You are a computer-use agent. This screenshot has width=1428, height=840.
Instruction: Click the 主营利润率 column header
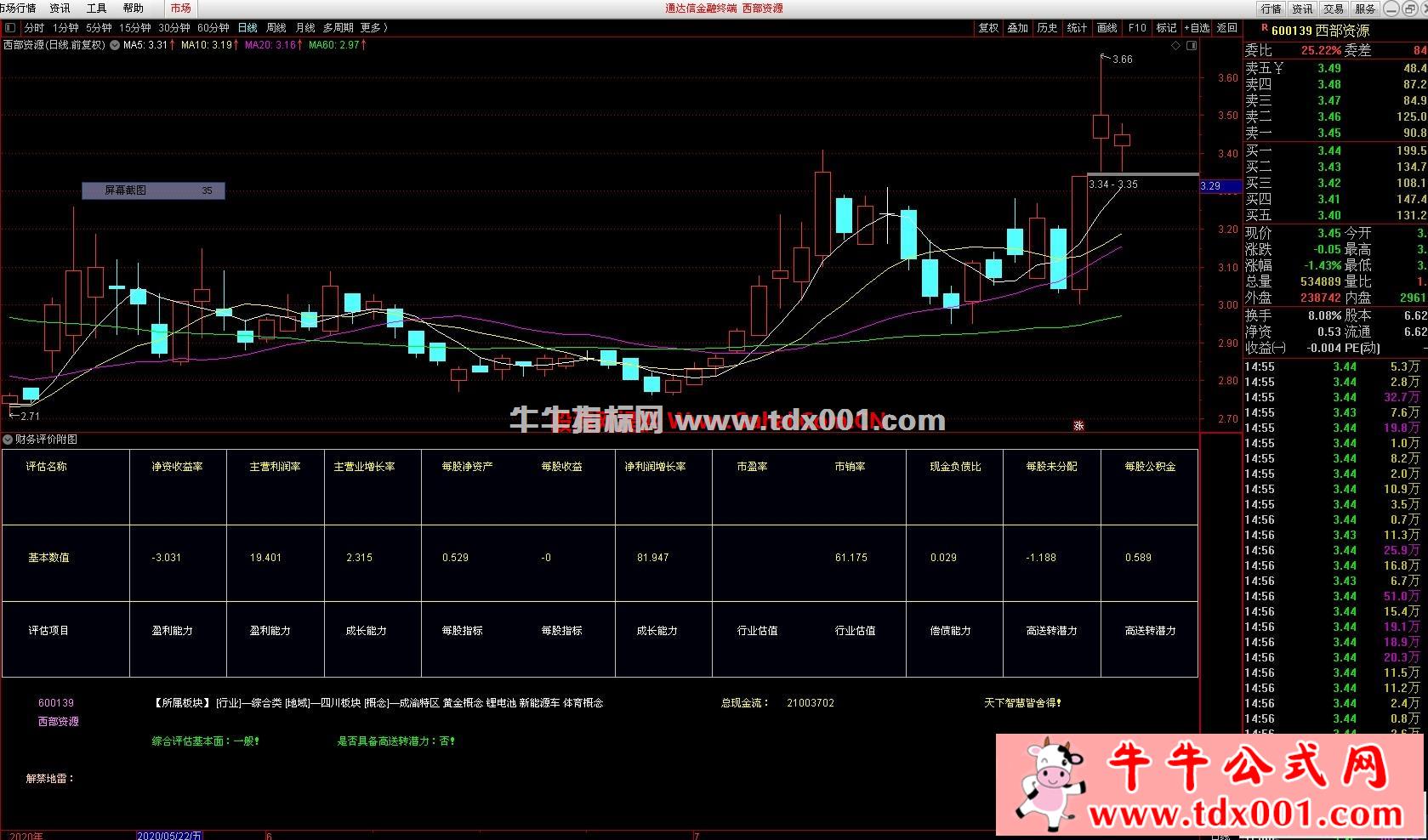275,467
